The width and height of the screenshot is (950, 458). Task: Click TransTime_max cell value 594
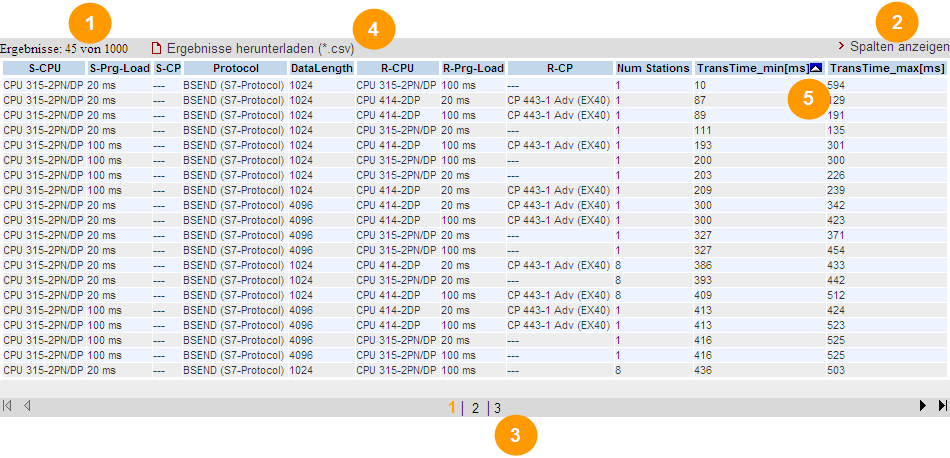(x=836, y=85)
